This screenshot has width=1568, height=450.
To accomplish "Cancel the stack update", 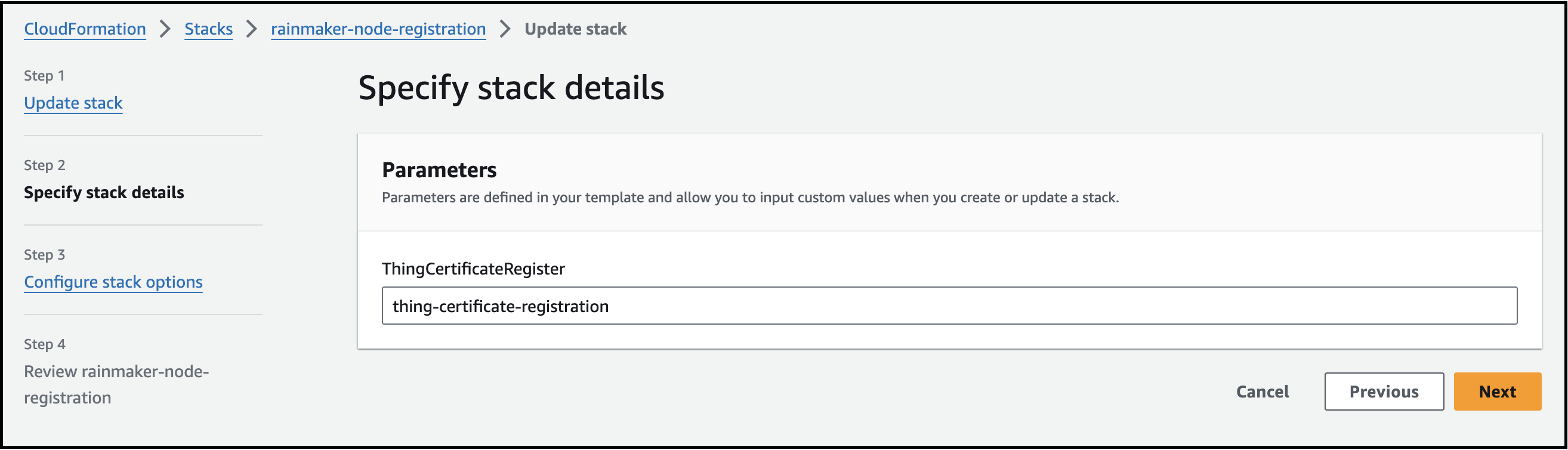I will [x=1262, y=392].
